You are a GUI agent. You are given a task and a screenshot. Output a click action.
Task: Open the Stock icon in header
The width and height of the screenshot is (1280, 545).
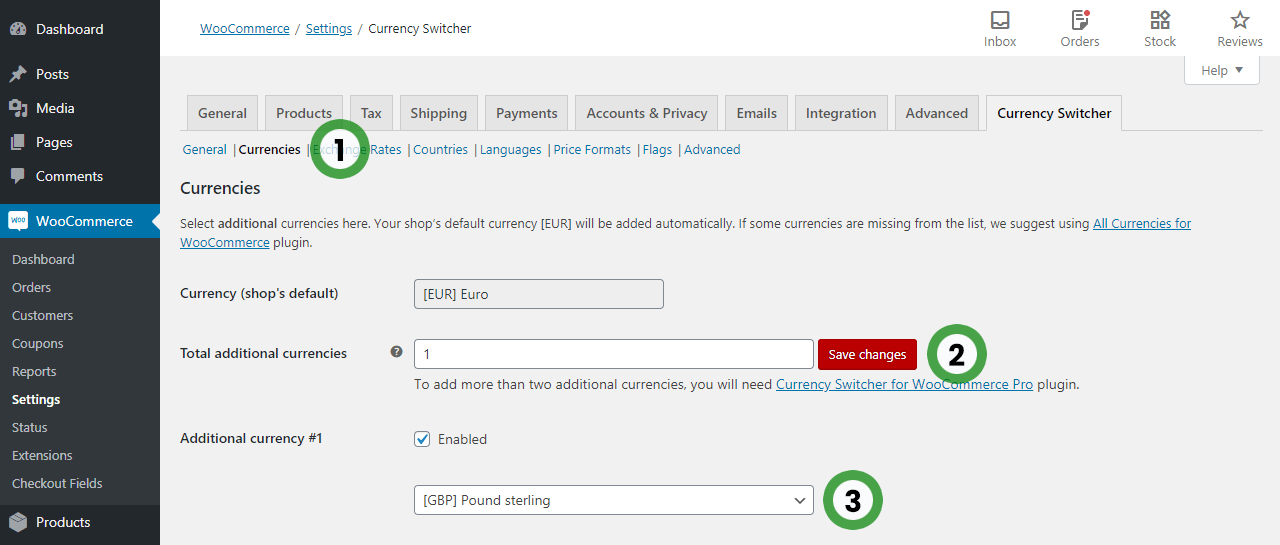1160,20
